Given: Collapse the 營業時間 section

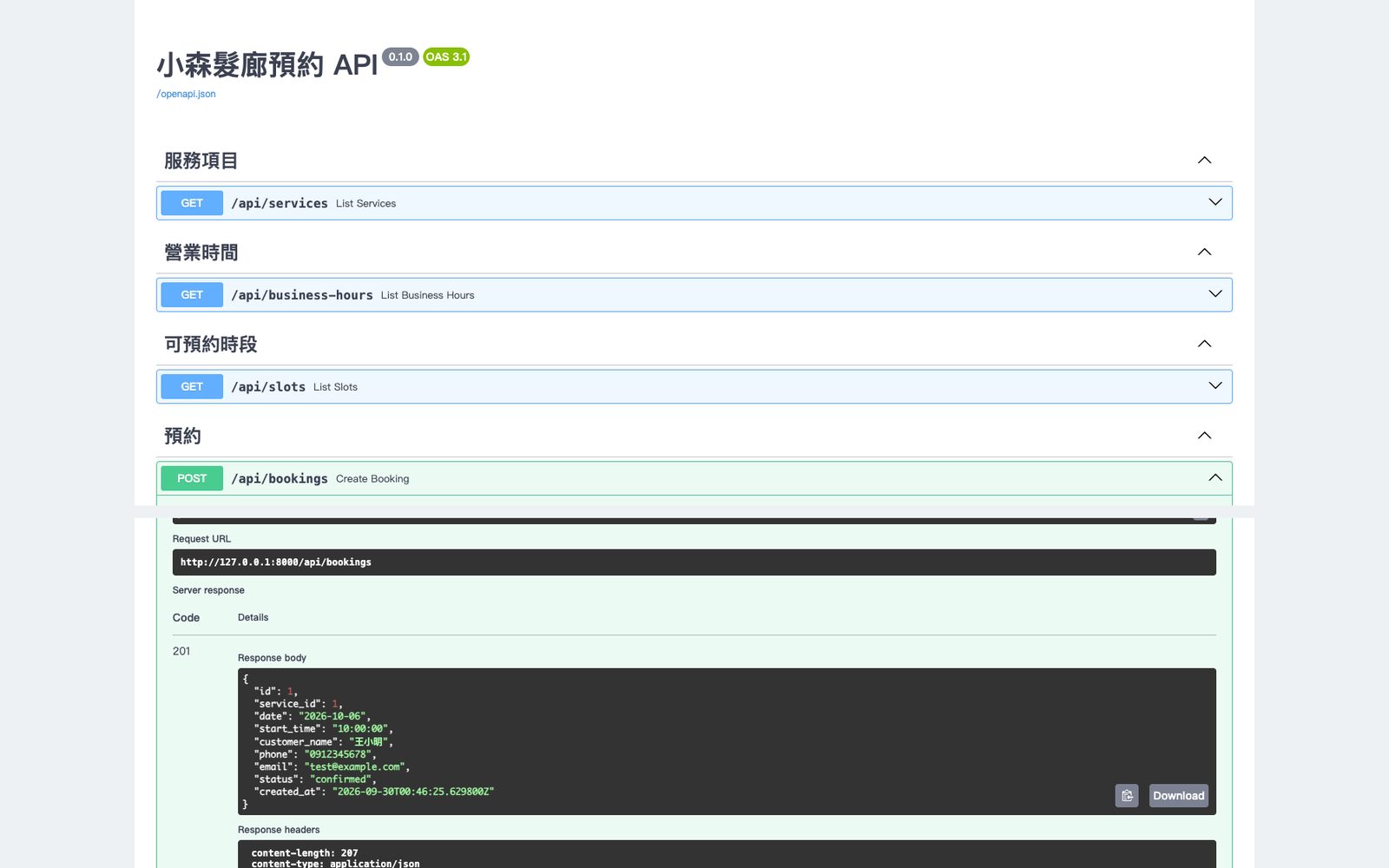Looking at the screenshot, I should pyautogui.click(x=1204, y=252).
